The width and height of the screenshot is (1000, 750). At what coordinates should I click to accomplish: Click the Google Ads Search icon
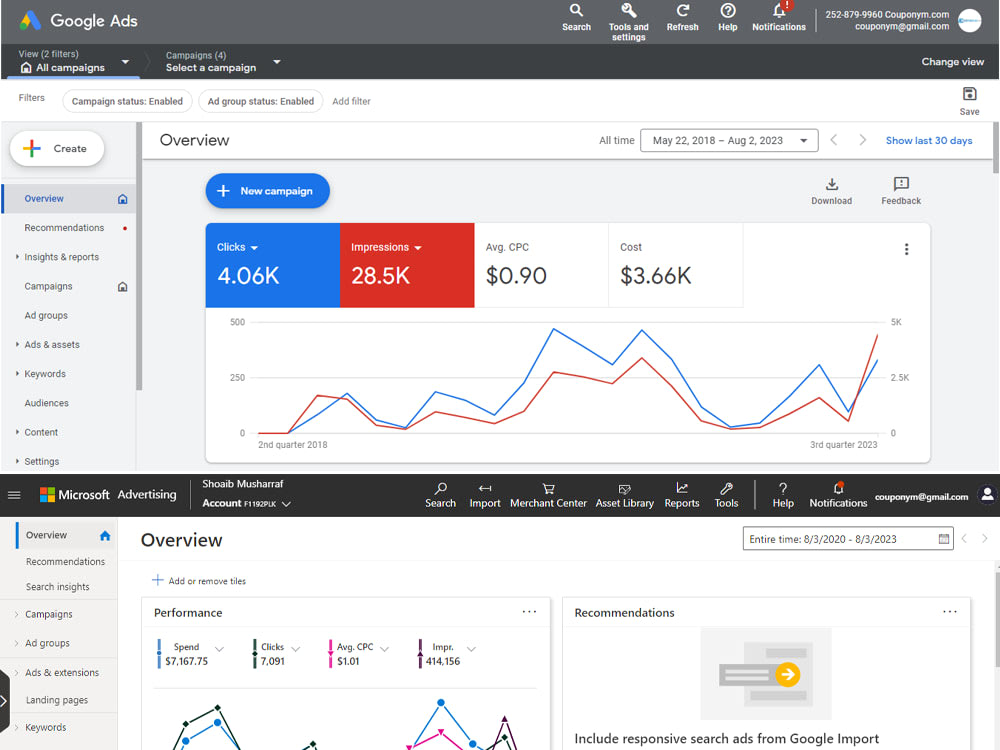coord(576,11)
